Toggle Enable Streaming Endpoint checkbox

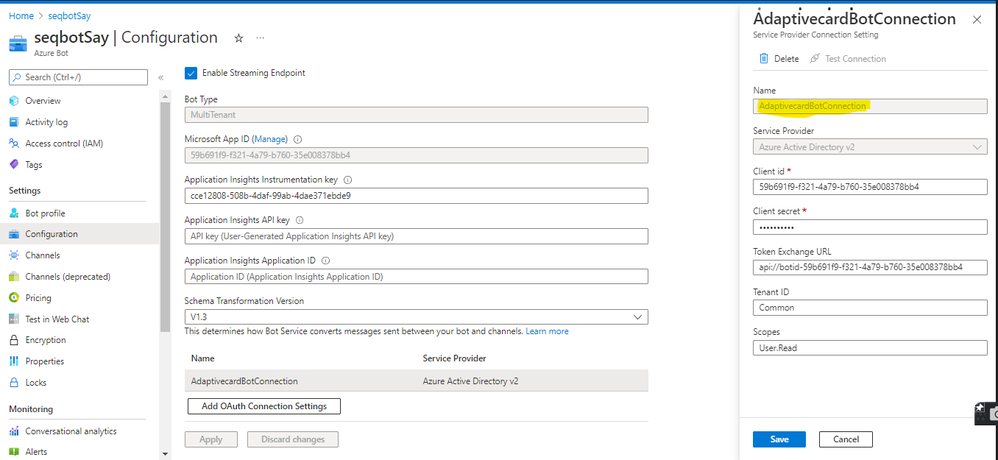(x=191, y=72)
